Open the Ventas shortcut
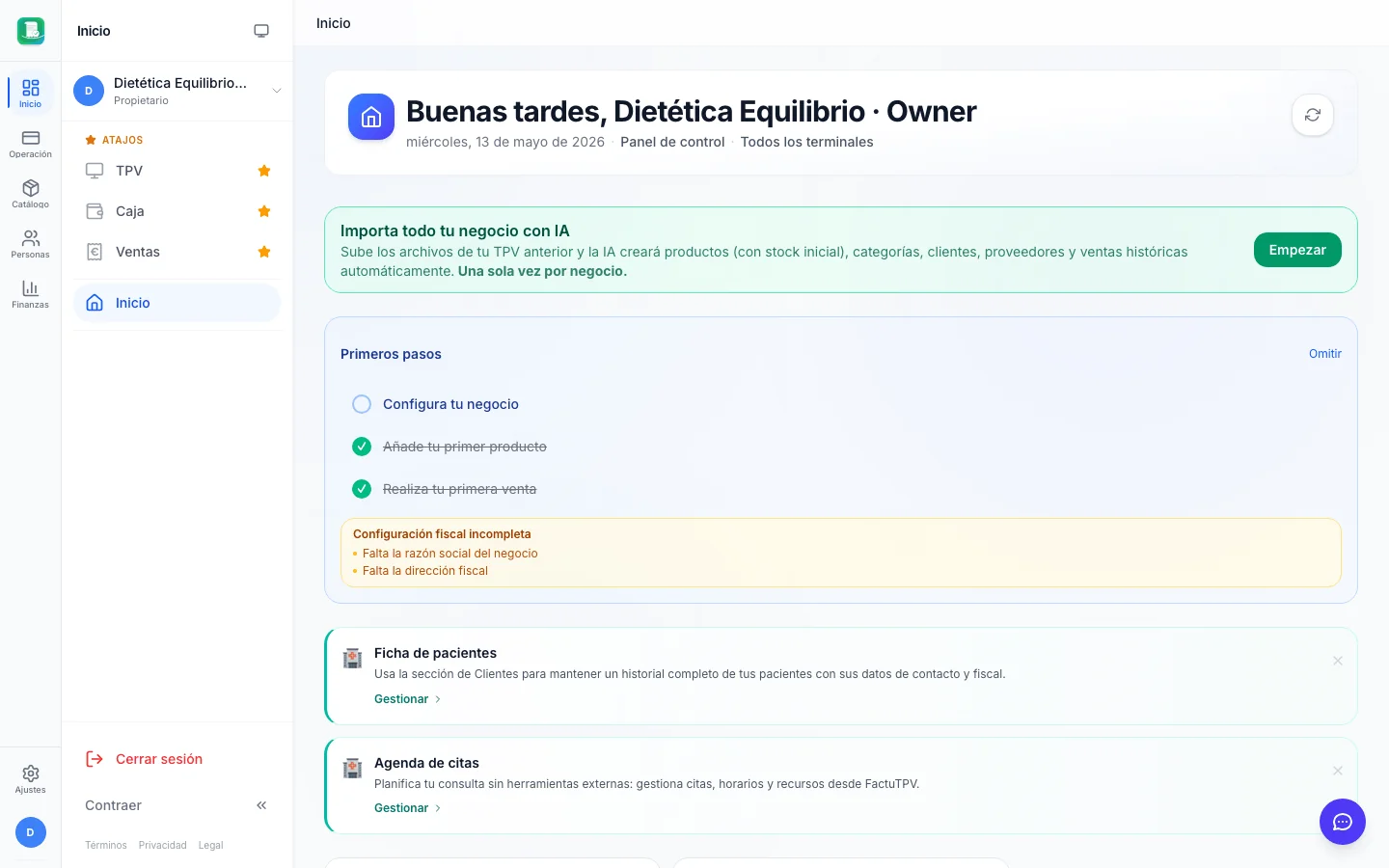Screen dimensions: 1389x868 point(177,252)
